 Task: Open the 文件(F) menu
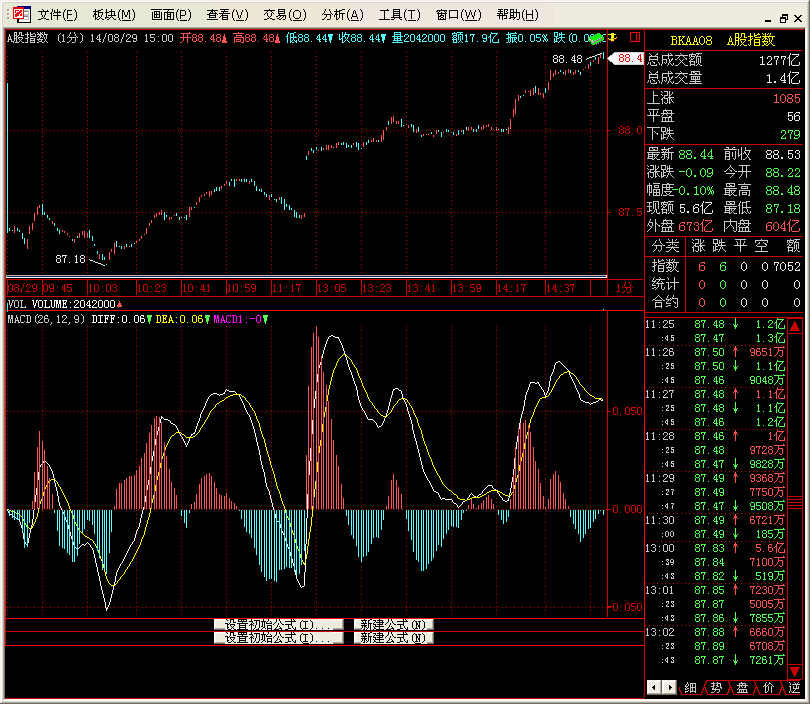57,15
